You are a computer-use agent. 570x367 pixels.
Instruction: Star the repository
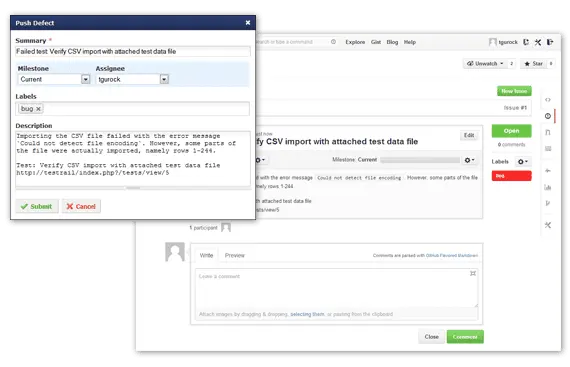[x=533, y=64]
